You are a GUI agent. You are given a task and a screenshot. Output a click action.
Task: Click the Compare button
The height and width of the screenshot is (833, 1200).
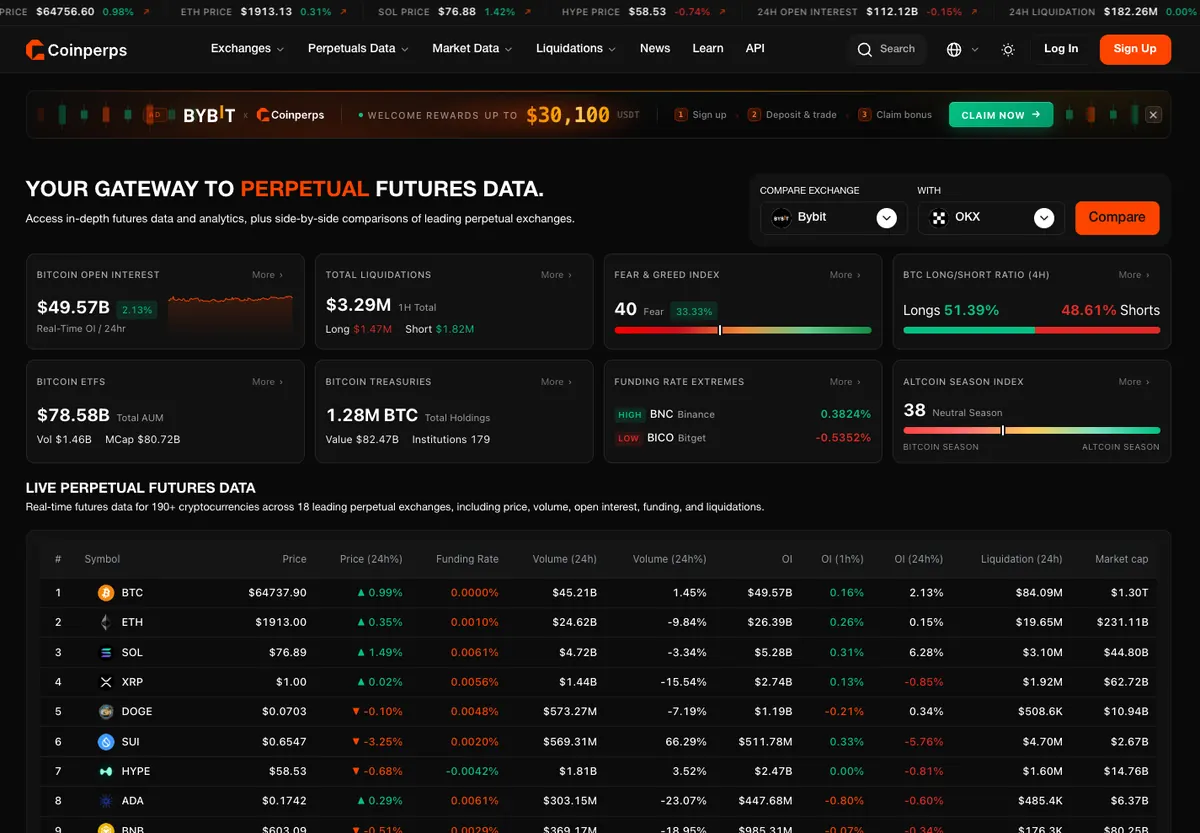click(x=1117, y=217)
